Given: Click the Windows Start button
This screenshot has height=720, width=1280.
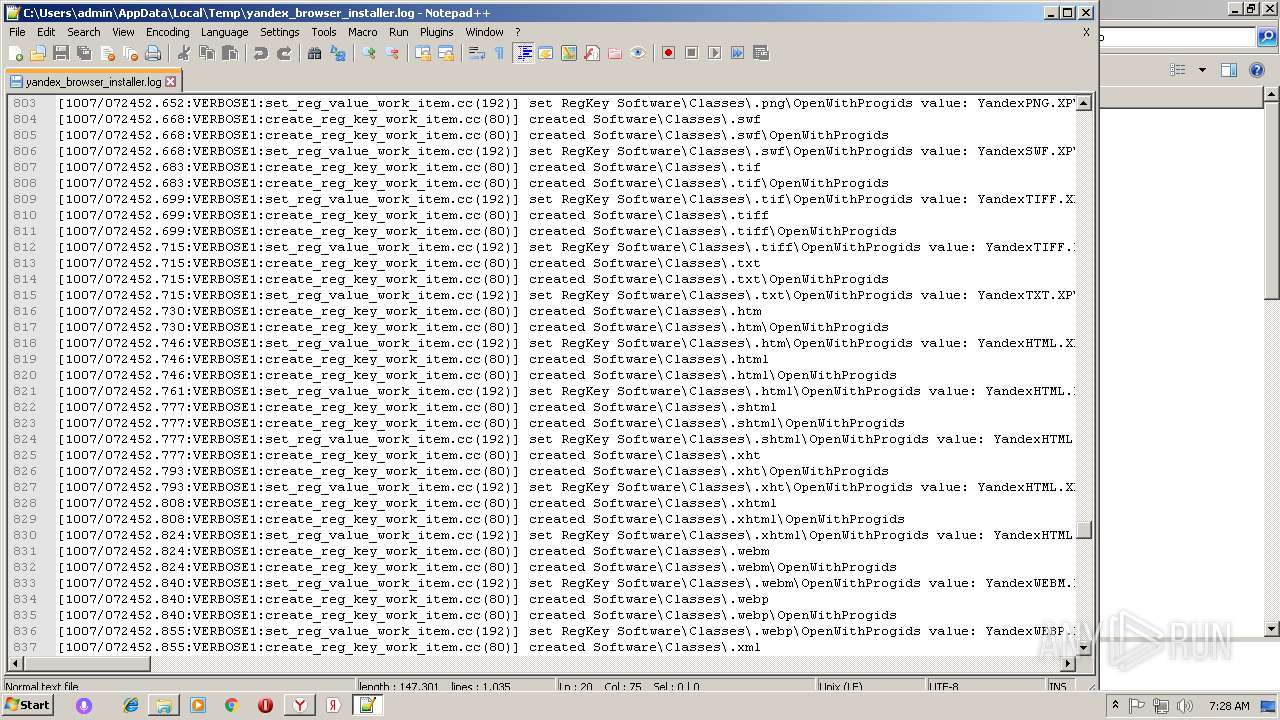Looking at the screenshot, I should pyautogui.click(x=28, y=705).
